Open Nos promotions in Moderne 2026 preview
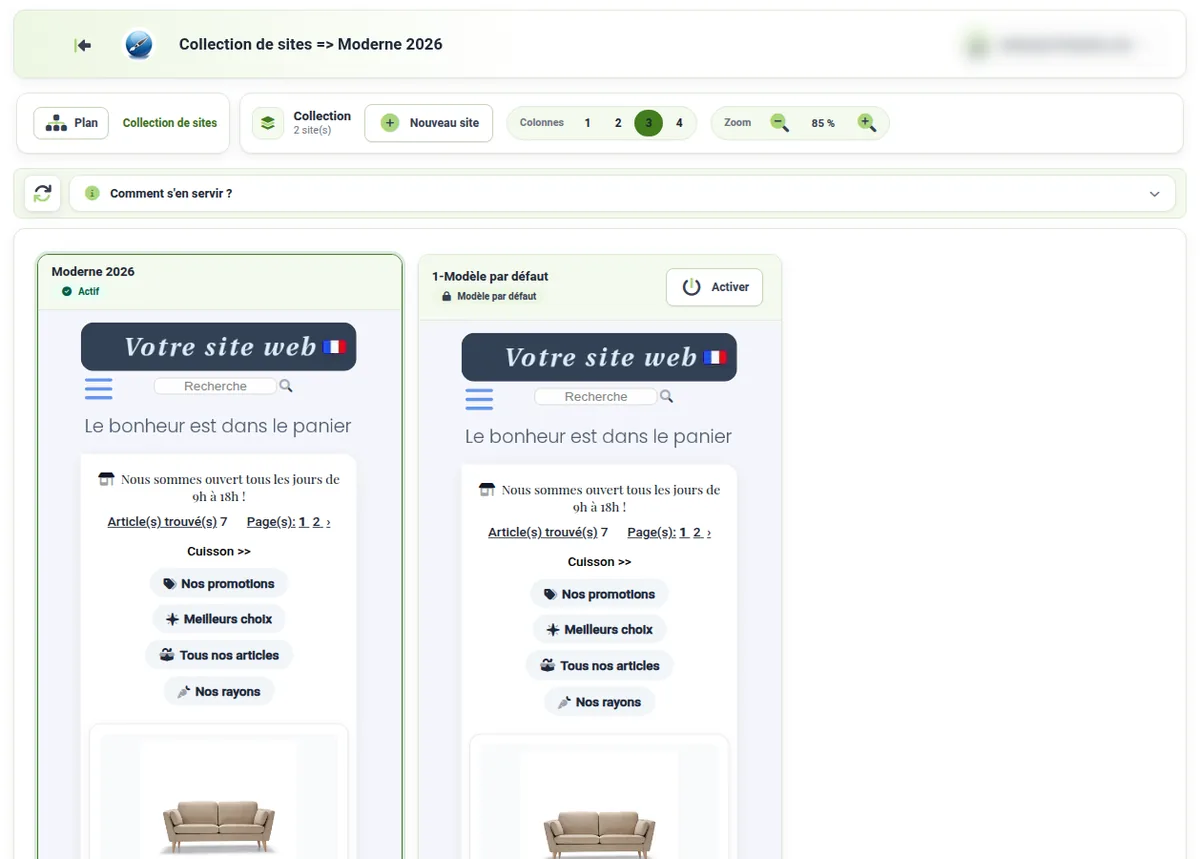Viewport: 1200px width, 859px height. [x=219, y=584]
